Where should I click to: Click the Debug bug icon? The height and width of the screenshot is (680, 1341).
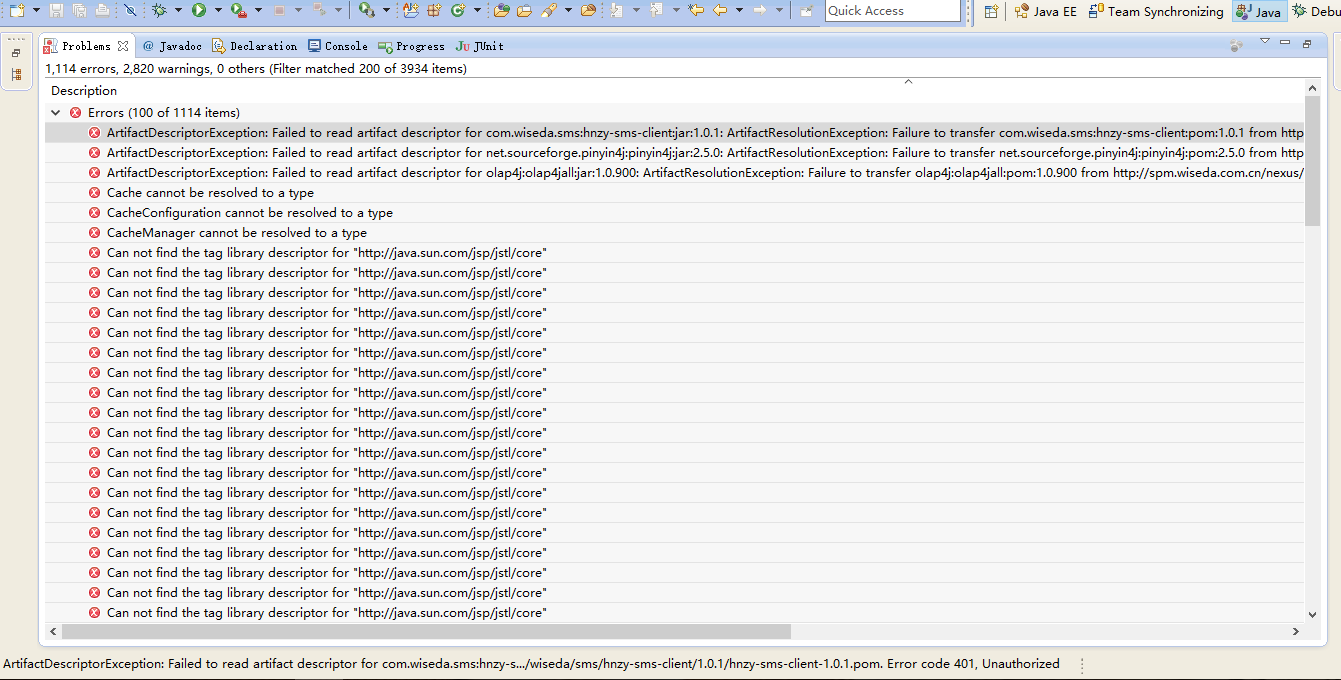[x=159, y=10]
